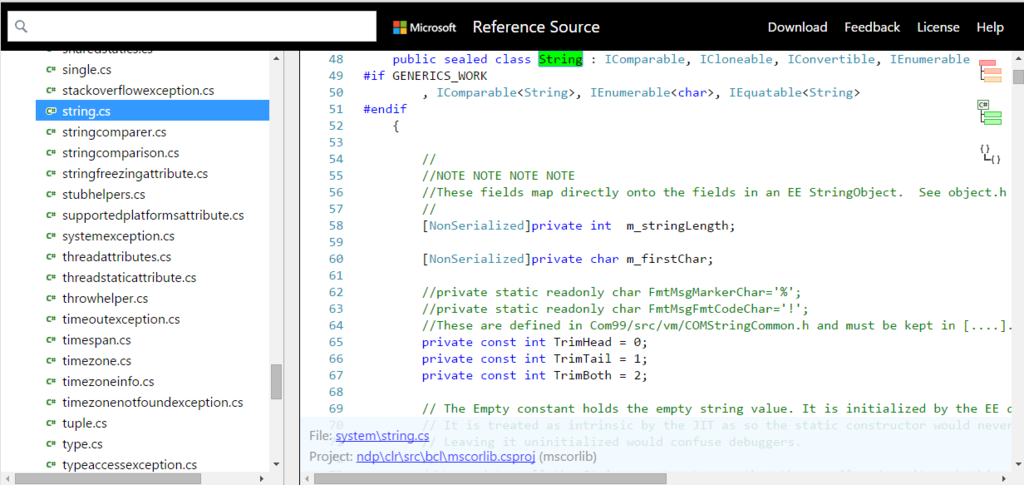Open typeaccessexception.cs in file tree
Viewport: 1024px width, 485px height.
[x=129, y=465]
